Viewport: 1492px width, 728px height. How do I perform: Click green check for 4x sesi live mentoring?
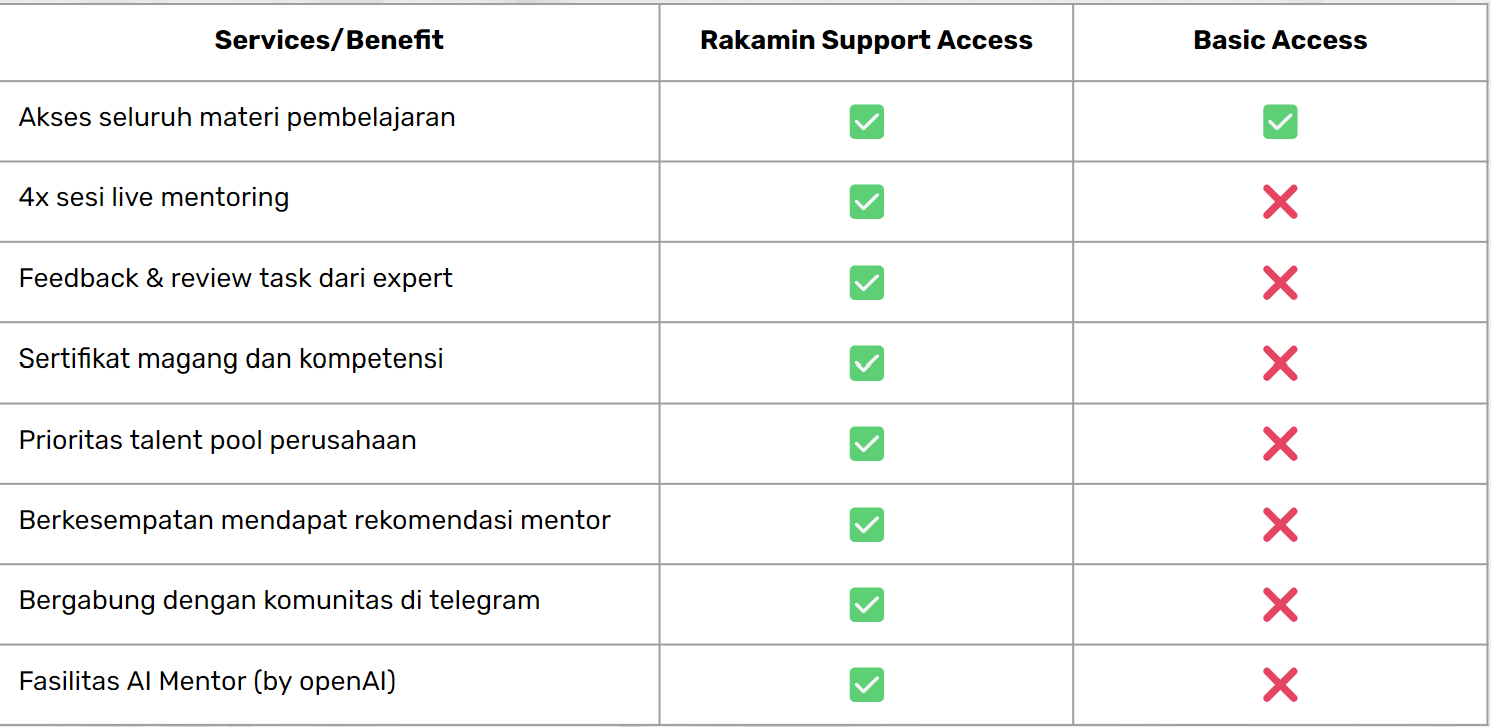coord(866,202)
